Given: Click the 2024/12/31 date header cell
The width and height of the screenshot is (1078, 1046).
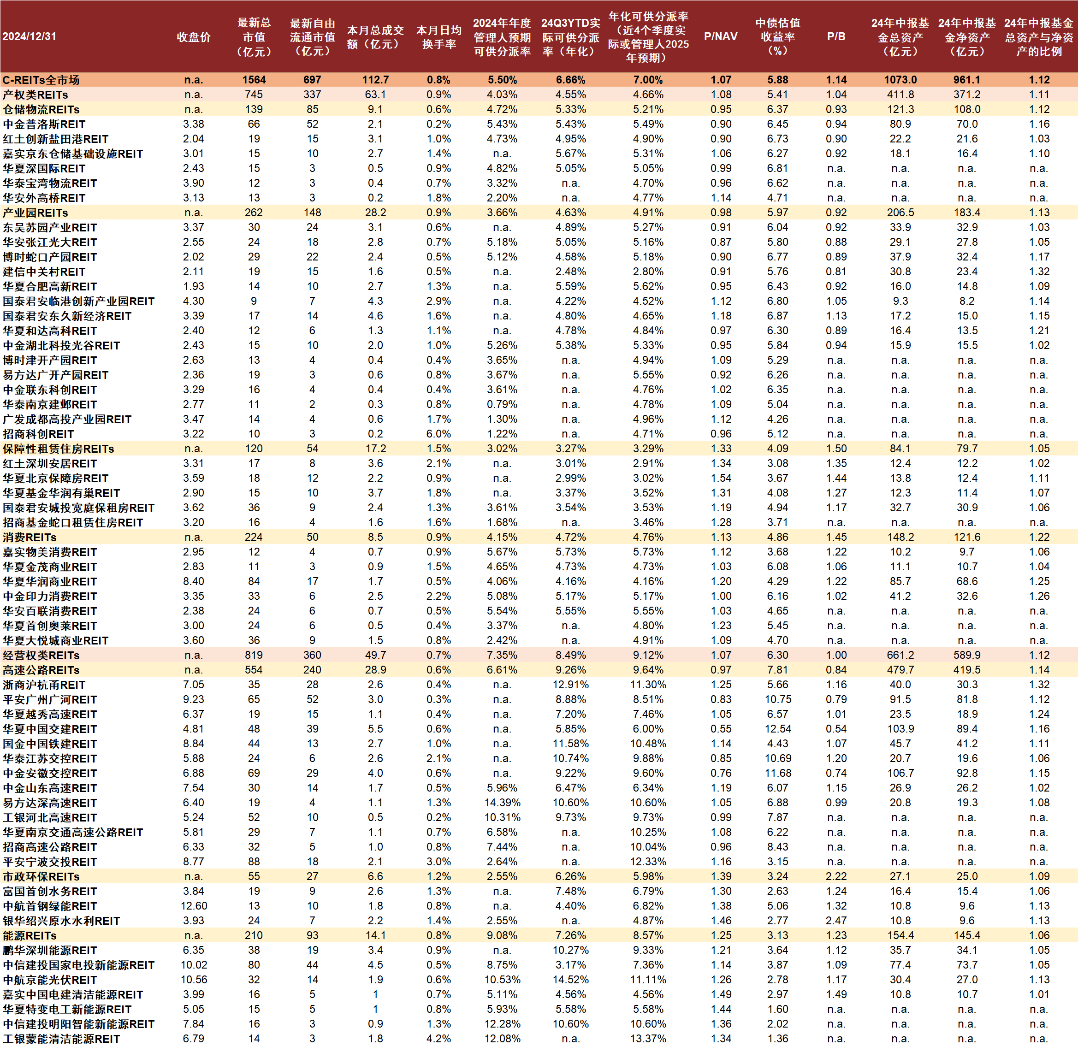Looking at the screenshot, I should pos(29,36).
